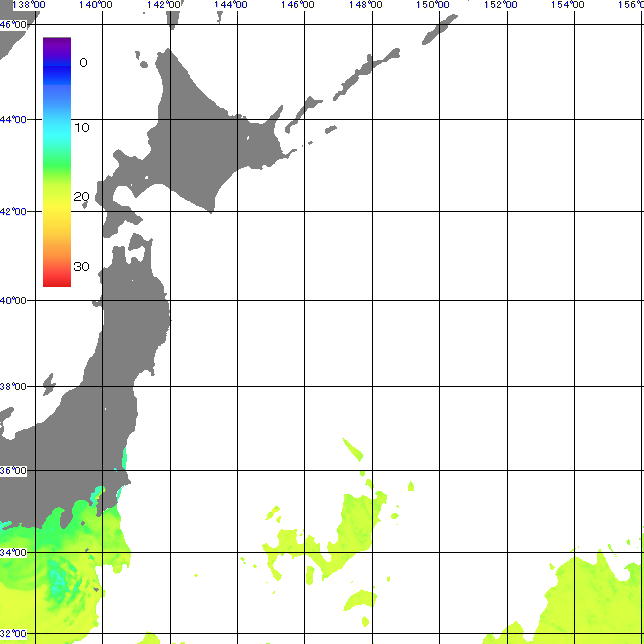The width and height of the screenshot is (644, 644).
Task: Click the 150°00 longitude label at top
Action: coord(433,5)
